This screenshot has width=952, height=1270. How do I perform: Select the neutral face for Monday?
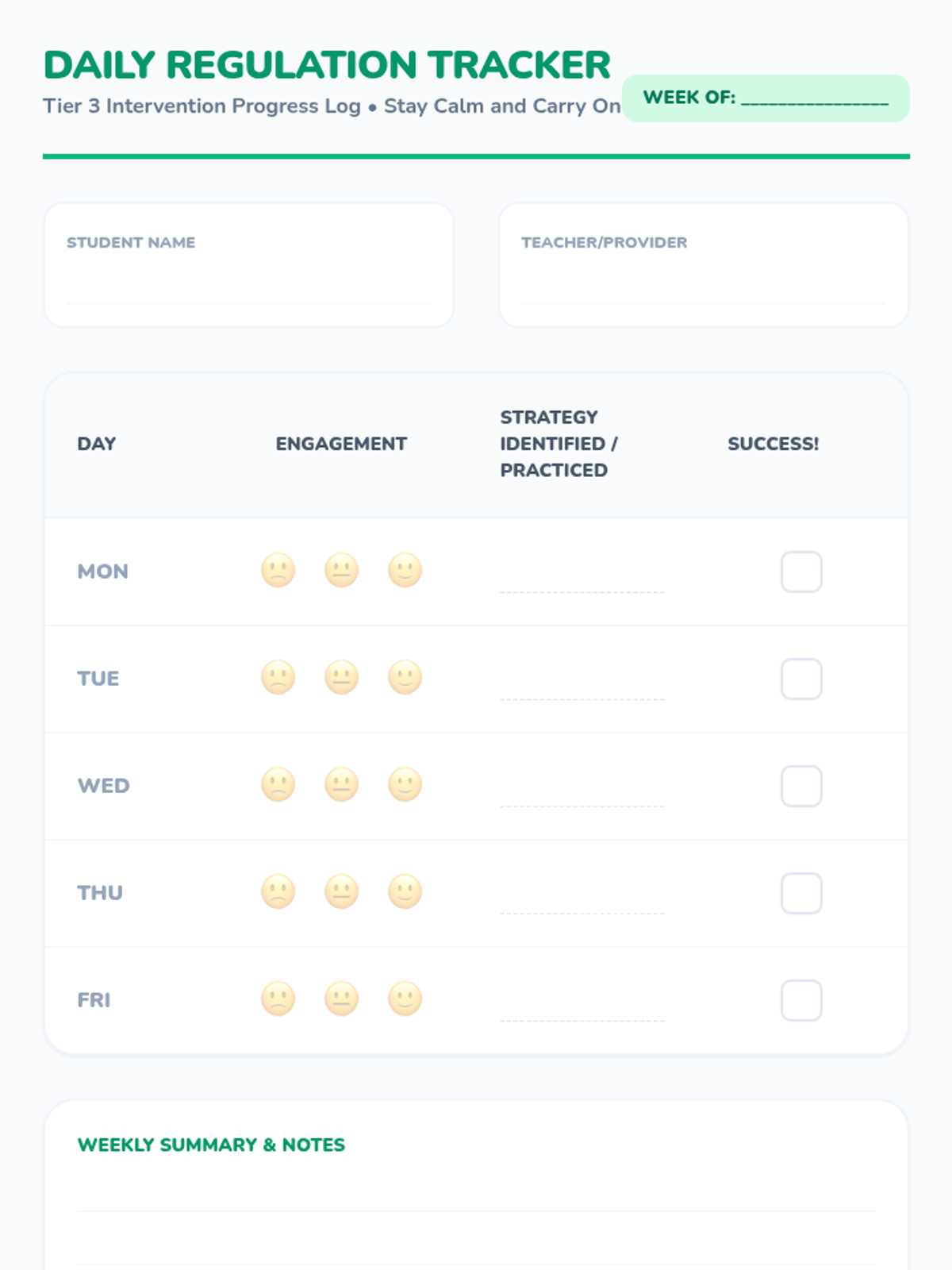(341, 570)
